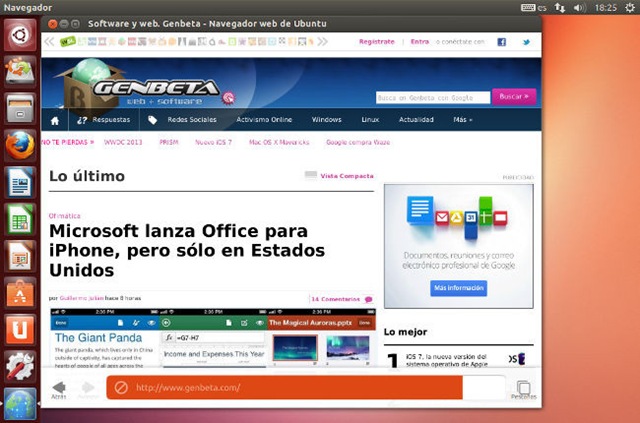Open the Ubuntu Dash home launcher icon
The image size is (640, 423).
(20, 35)
